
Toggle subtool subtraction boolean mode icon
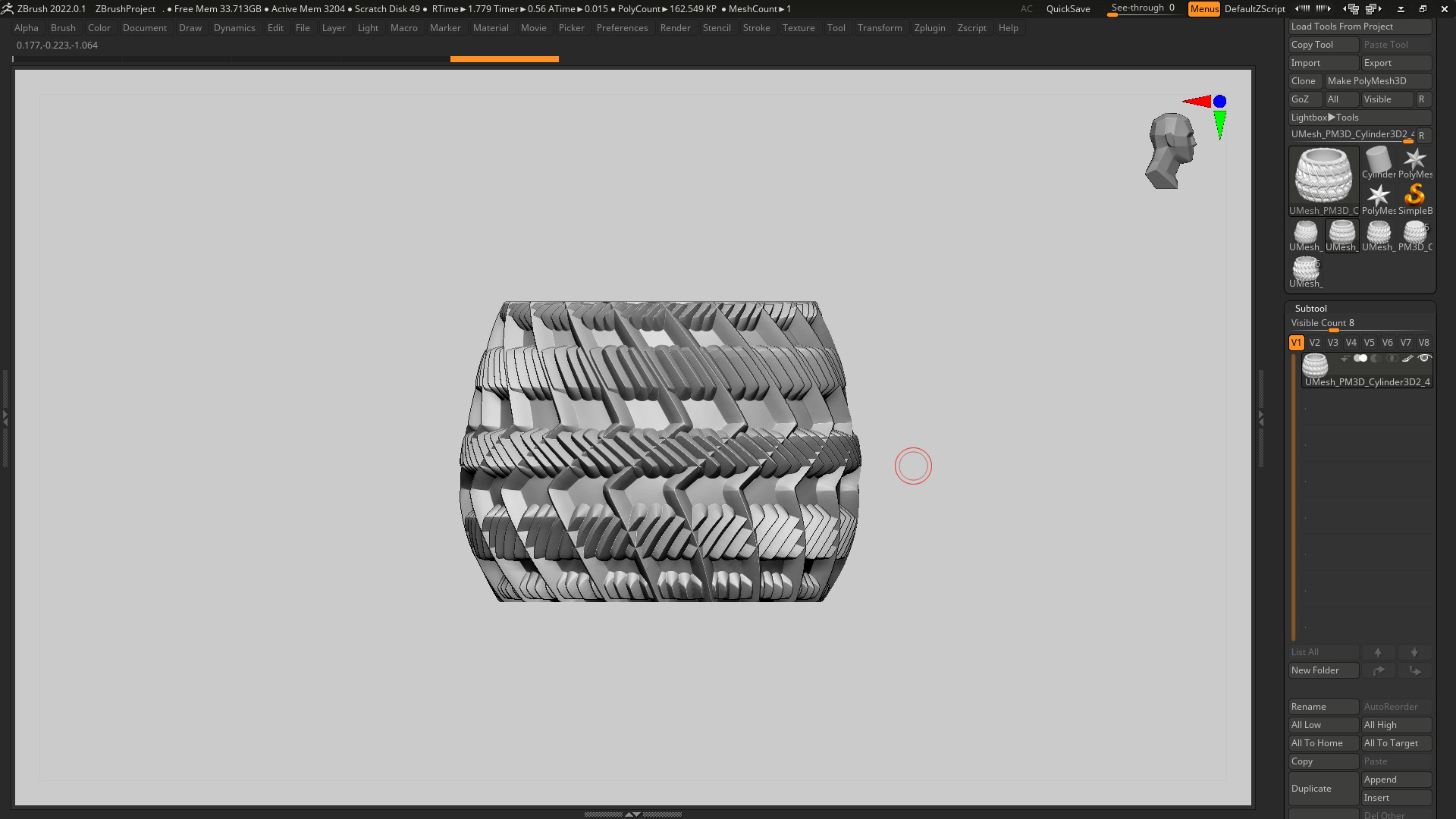(1376, 358)
